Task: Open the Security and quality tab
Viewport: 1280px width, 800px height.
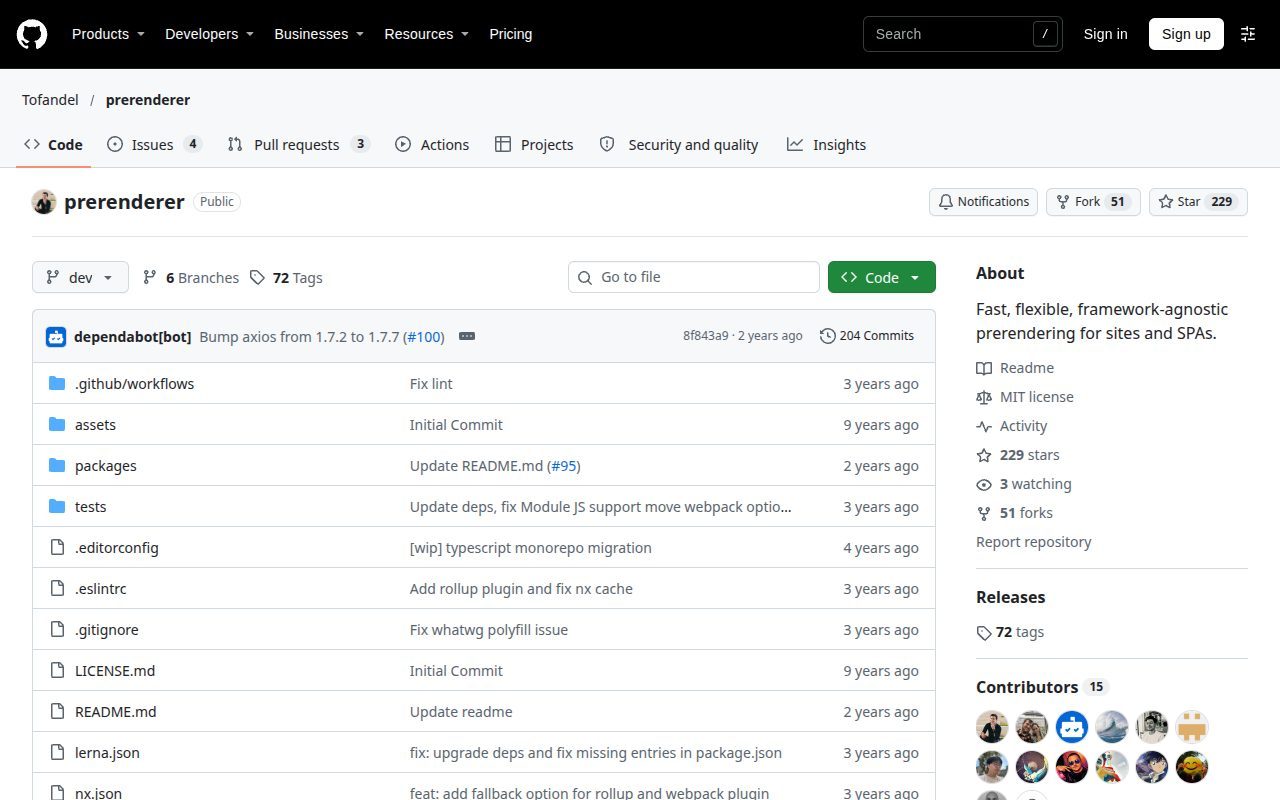Action: (679, 145)
